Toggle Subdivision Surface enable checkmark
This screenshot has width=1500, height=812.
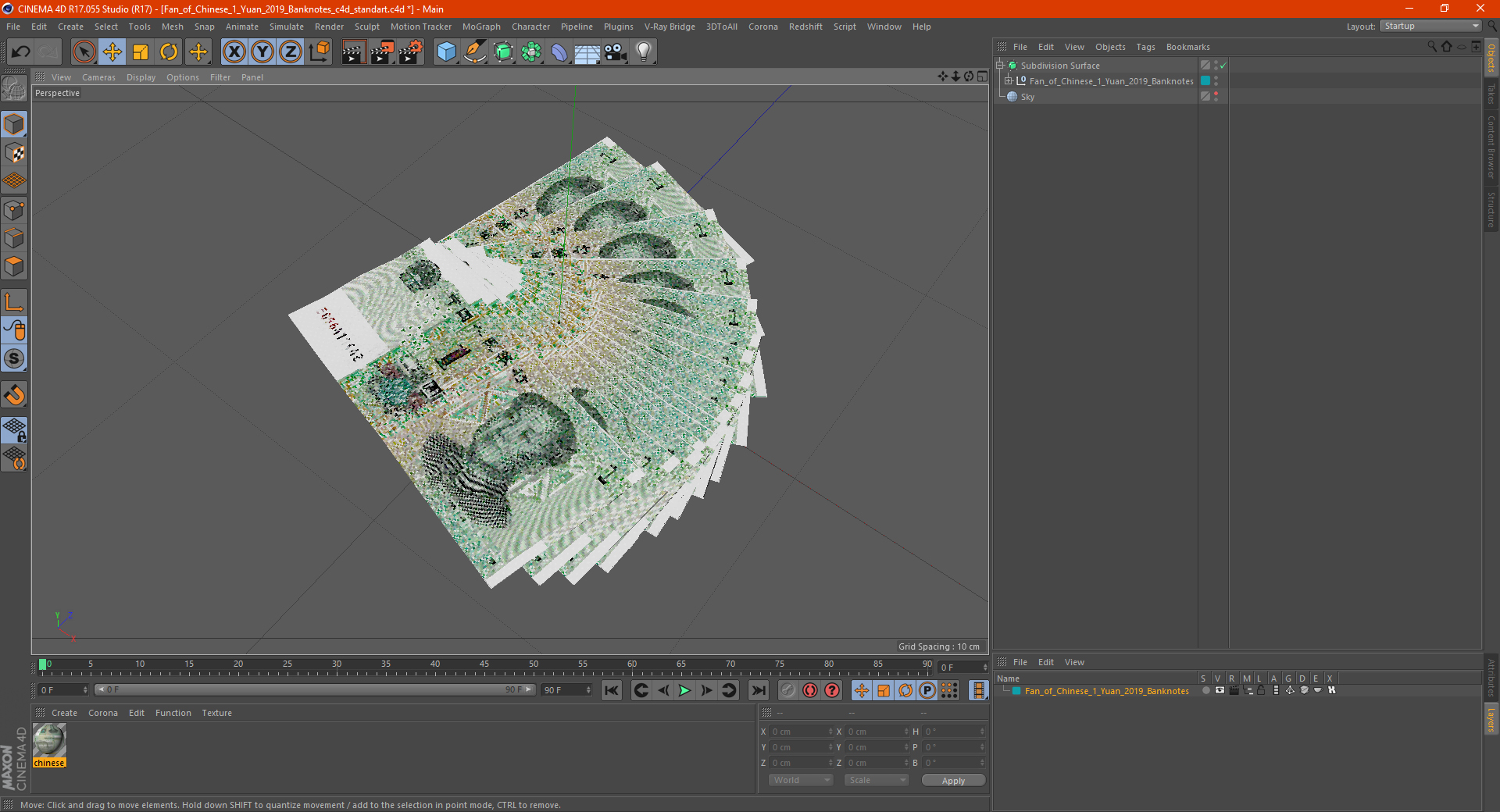click(x=1223, y=66)
